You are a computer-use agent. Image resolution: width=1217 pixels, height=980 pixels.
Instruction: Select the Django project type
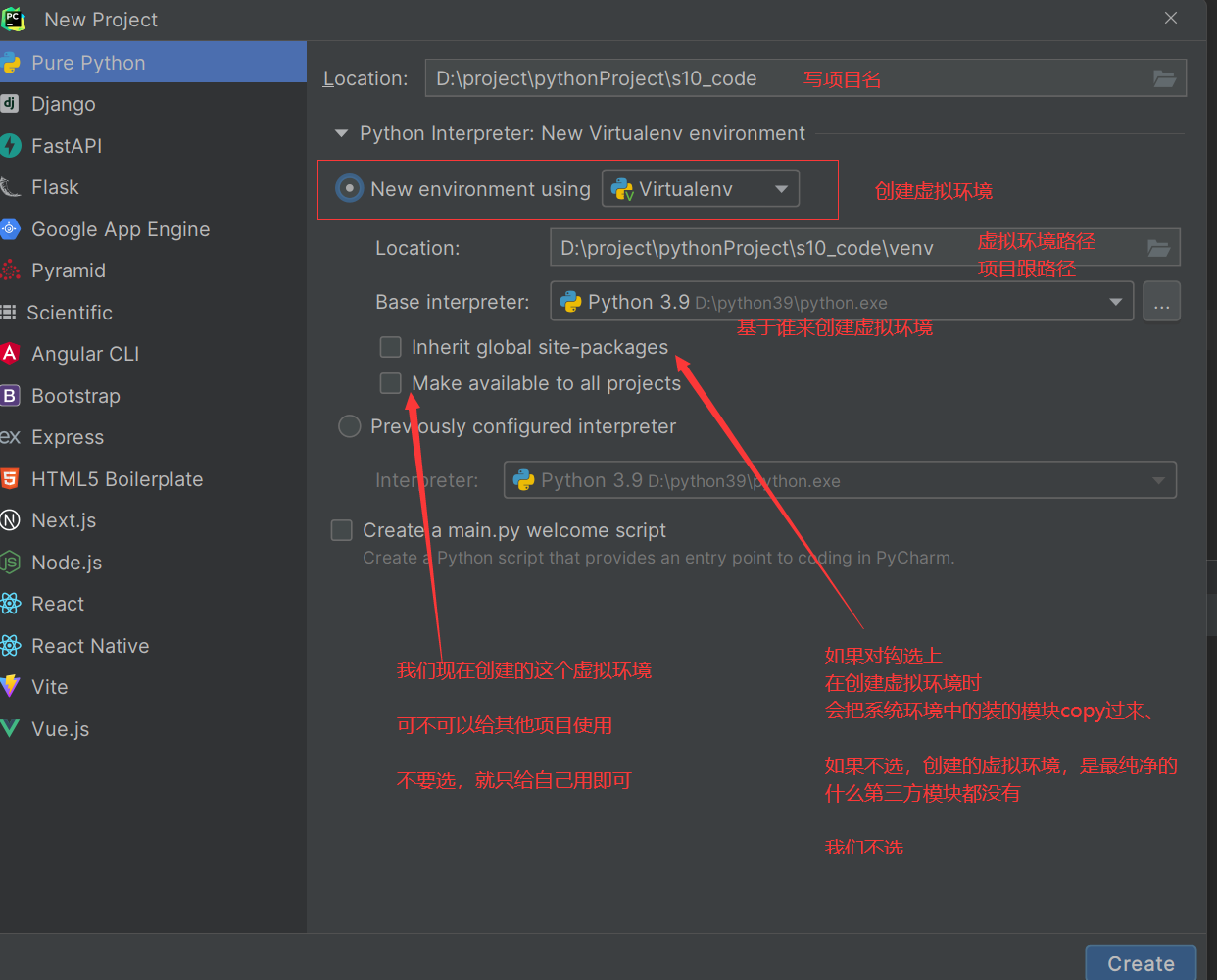[153, 104]
